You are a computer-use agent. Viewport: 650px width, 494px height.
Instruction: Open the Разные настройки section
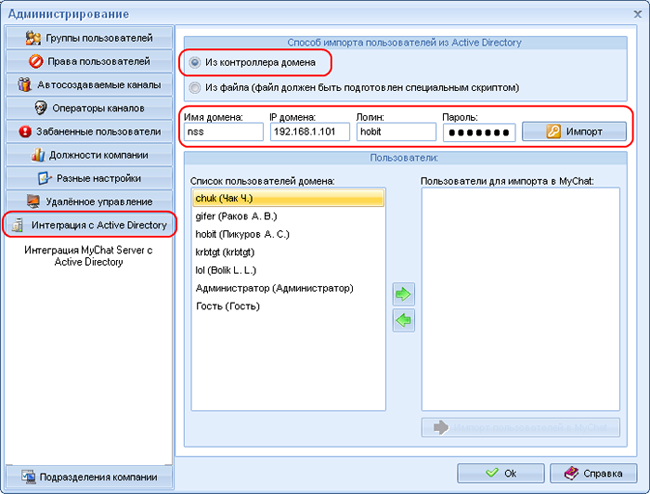point(86,178)
